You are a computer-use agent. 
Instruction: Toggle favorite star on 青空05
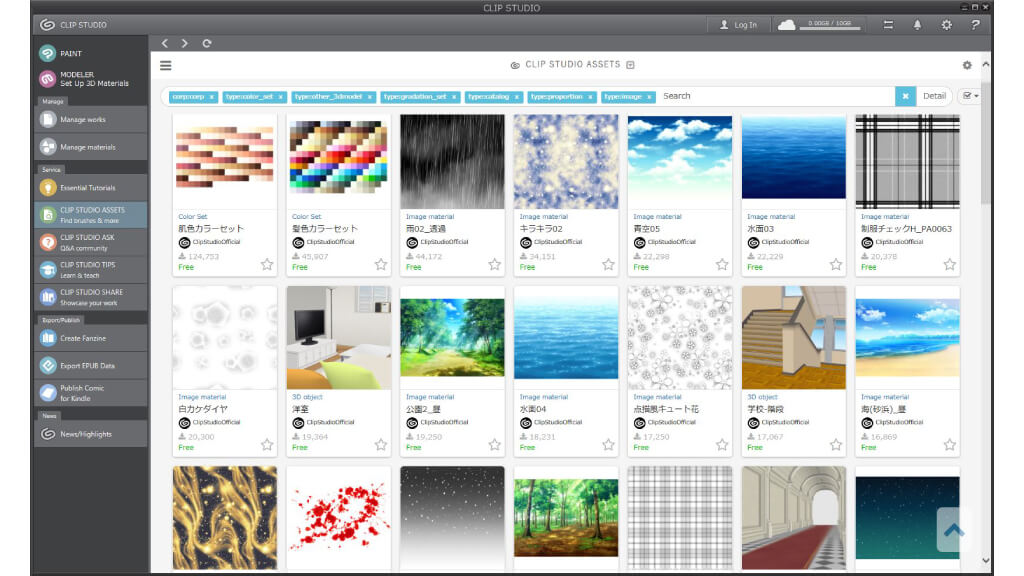click(x=722, y=264)
